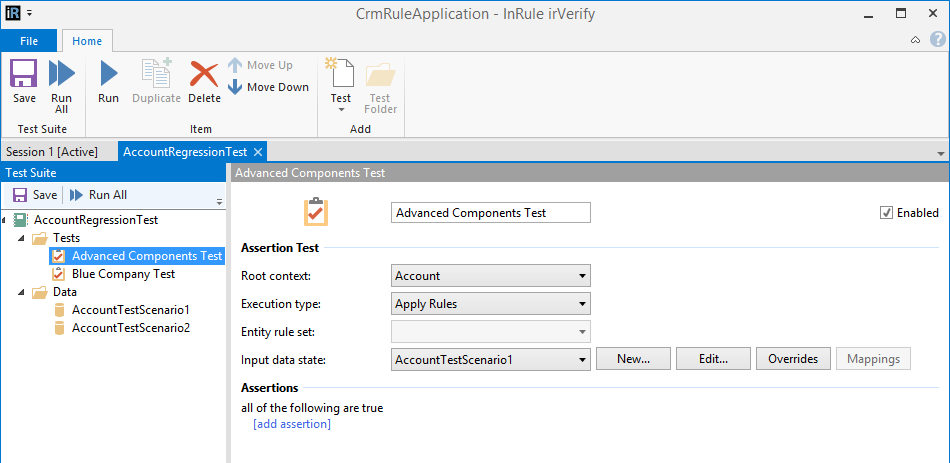Click the Test Folder ribbon icon
The width and height of the screenshot is (950, 463).
click(x=380, y=76)
